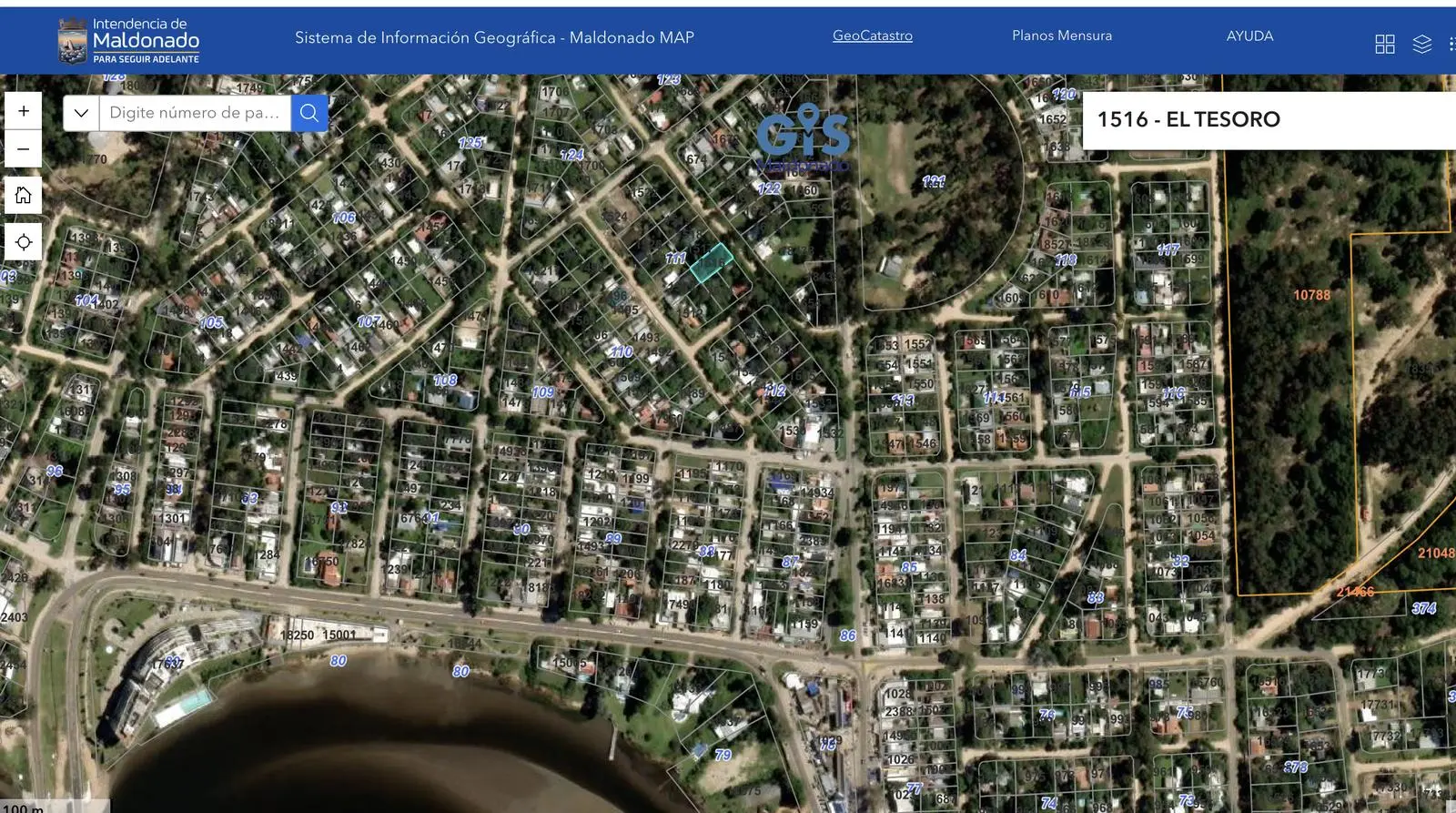The height and width of the screenshot is (813, 1456).
Task: Open the GeoCatastro link
Action: coord(872,36)
